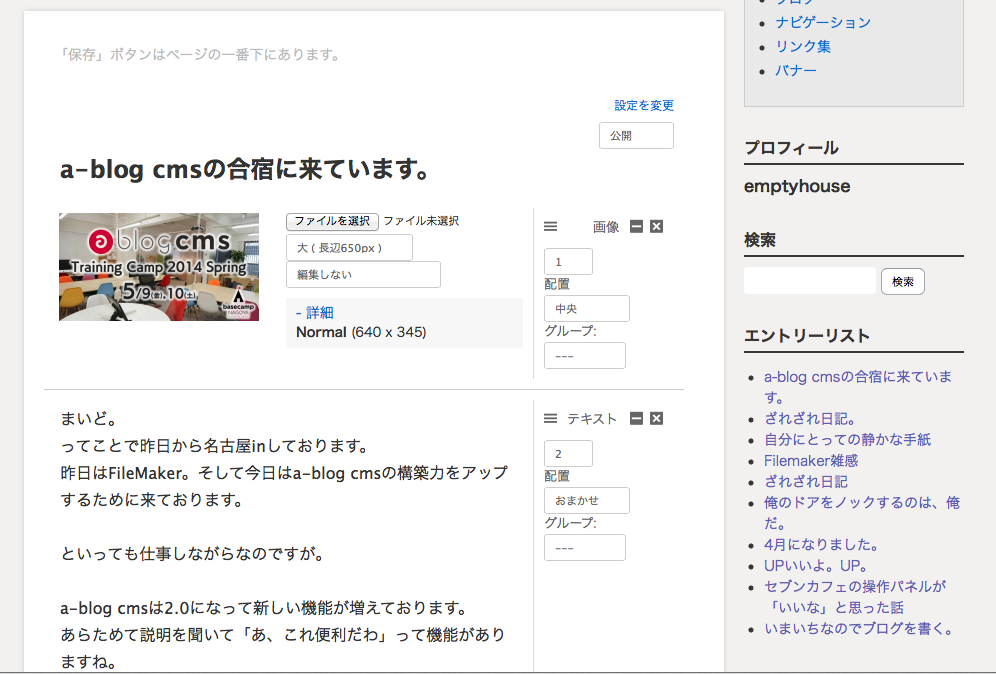Viewport: 996px width, 674px height.
Task: Open text unit order dropdown showing 2
Action: (x=569, y=454)
